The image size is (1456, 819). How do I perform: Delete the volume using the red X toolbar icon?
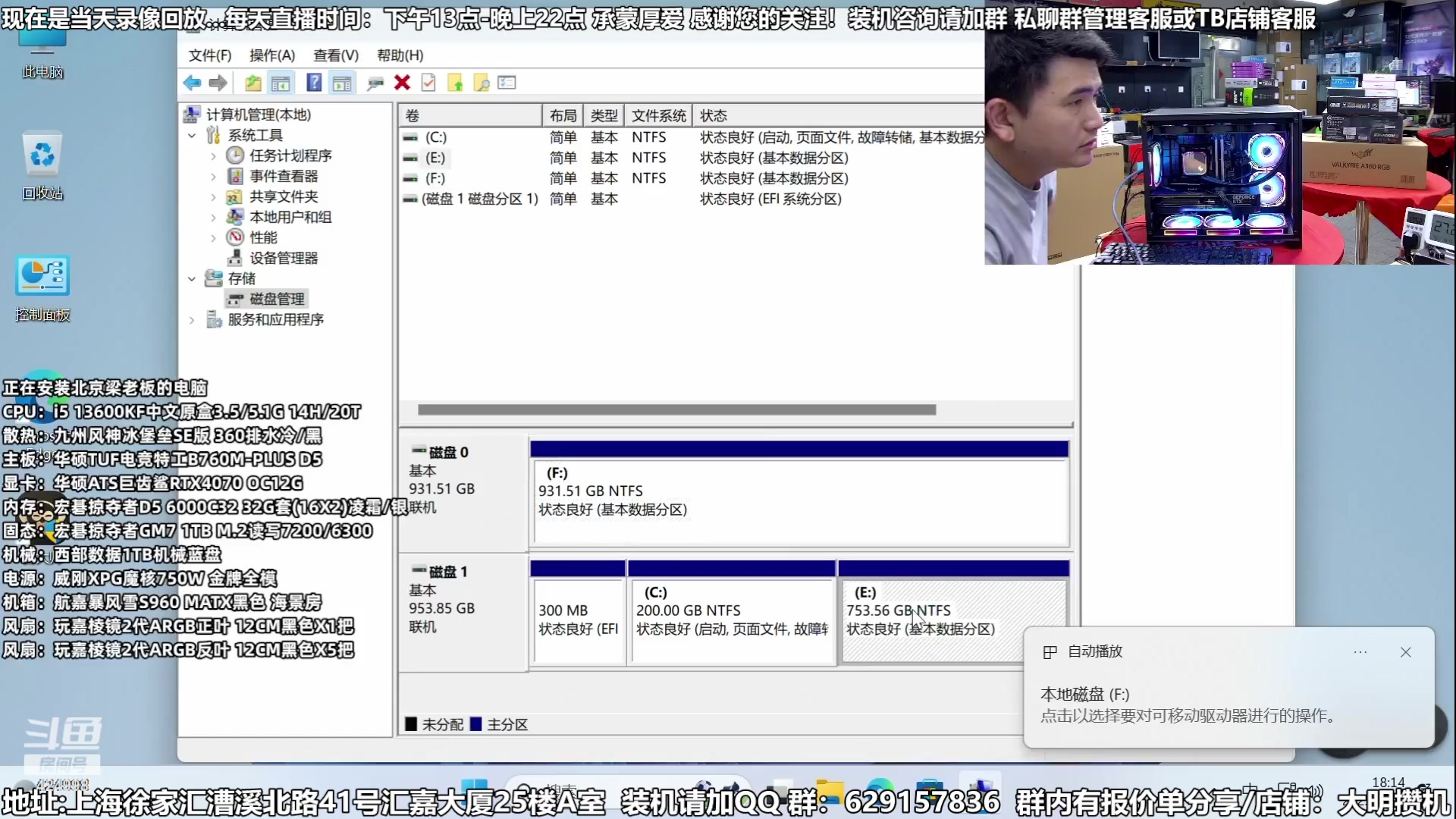[402, 83]
